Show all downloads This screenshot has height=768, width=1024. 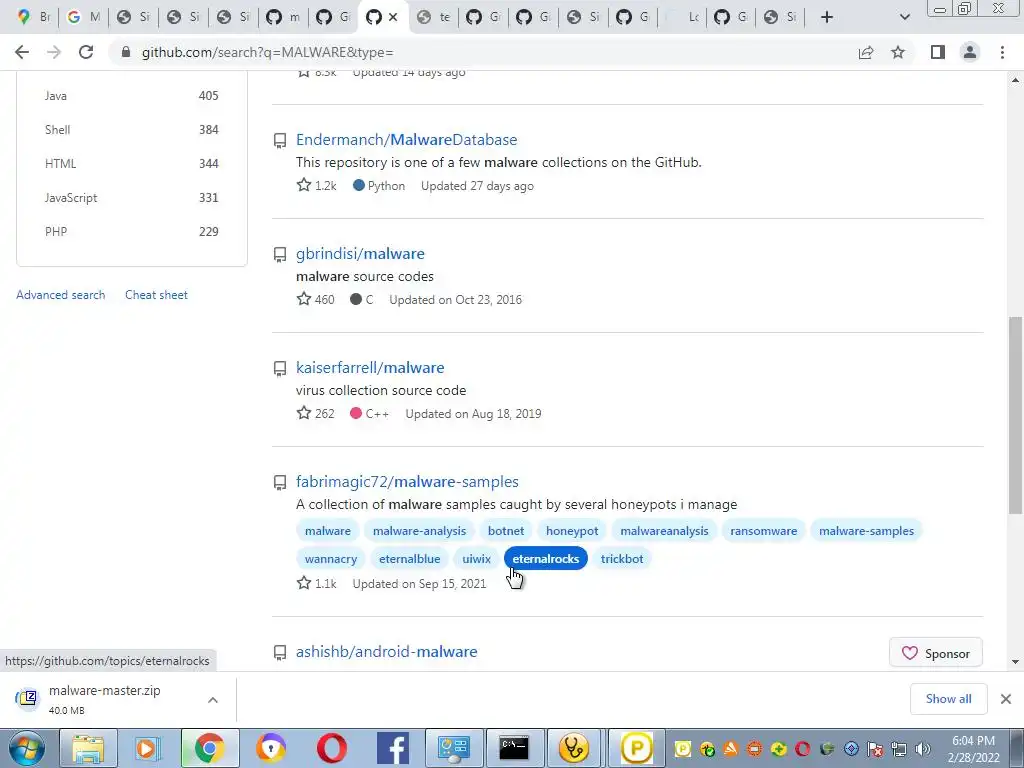coord(948,699)
